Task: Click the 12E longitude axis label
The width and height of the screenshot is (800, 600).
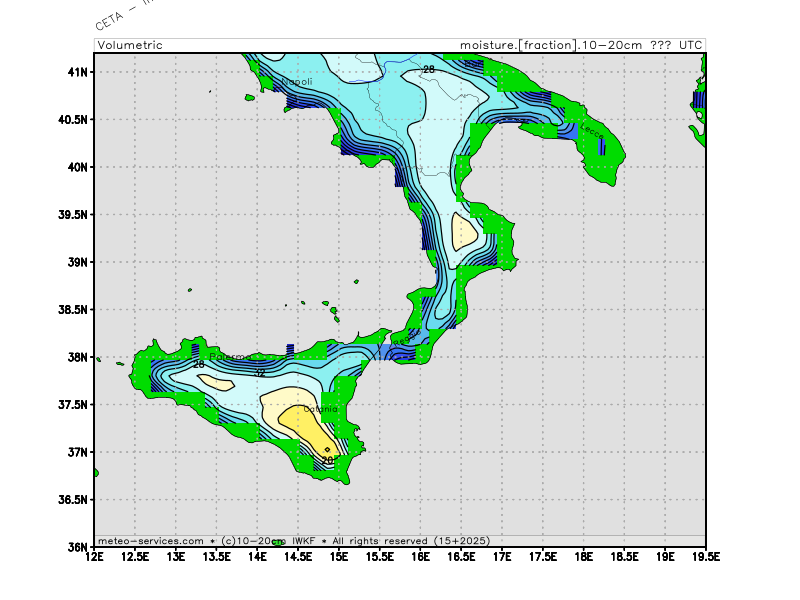Action: tap(95, 556)
